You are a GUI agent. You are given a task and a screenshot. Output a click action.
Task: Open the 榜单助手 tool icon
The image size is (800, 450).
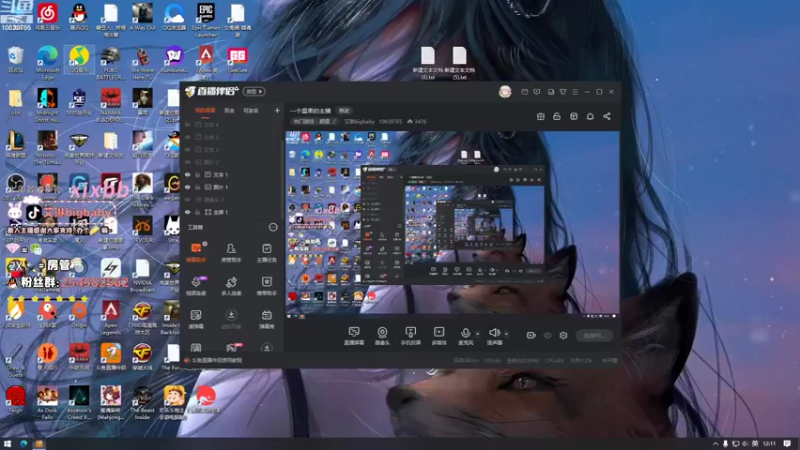point(266,285)
